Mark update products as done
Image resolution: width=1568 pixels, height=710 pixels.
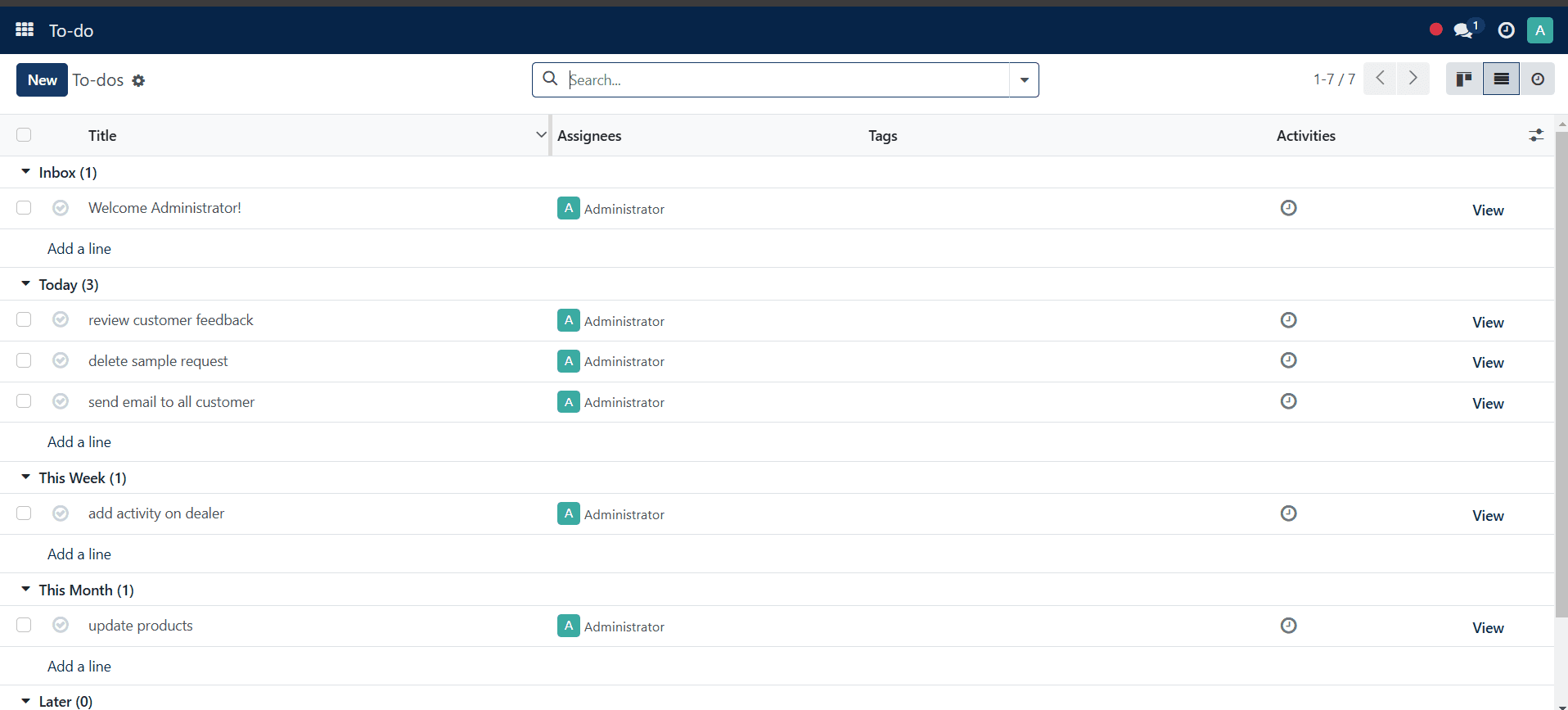[x=61, y=625]
